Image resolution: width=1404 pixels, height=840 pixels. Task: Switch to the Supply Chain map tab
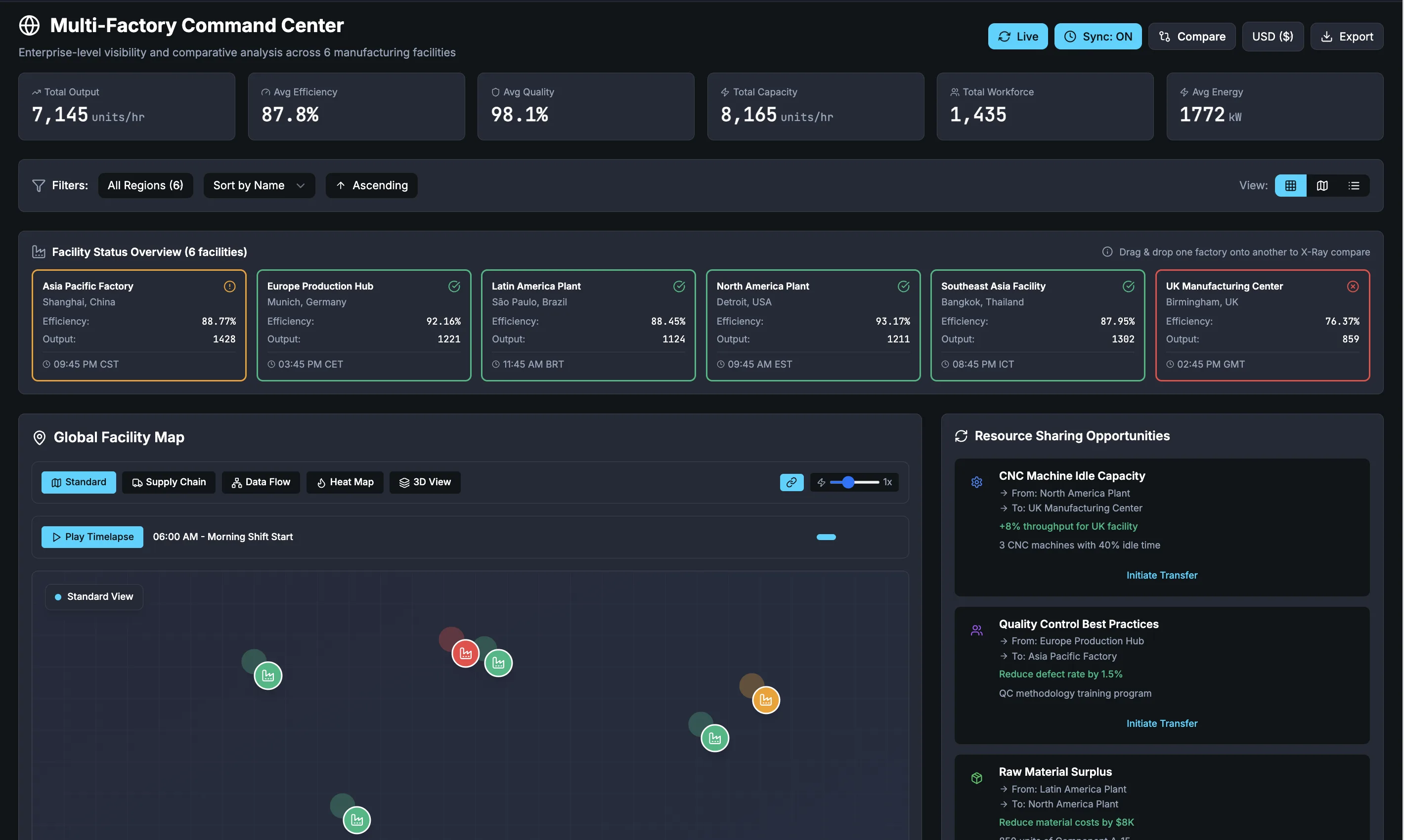coord(169,482)
